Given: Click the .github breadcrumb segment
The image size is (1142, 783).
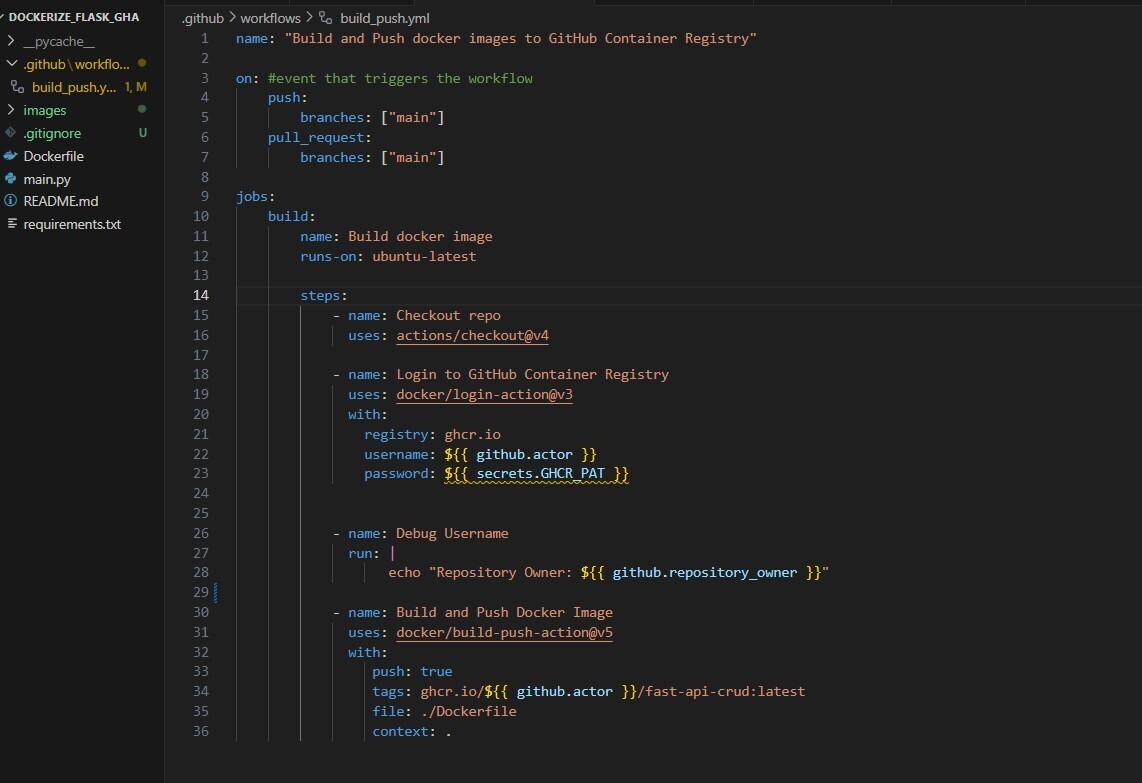Looking at the screenshot, I should pyautogui.click(x=202, y=18).
